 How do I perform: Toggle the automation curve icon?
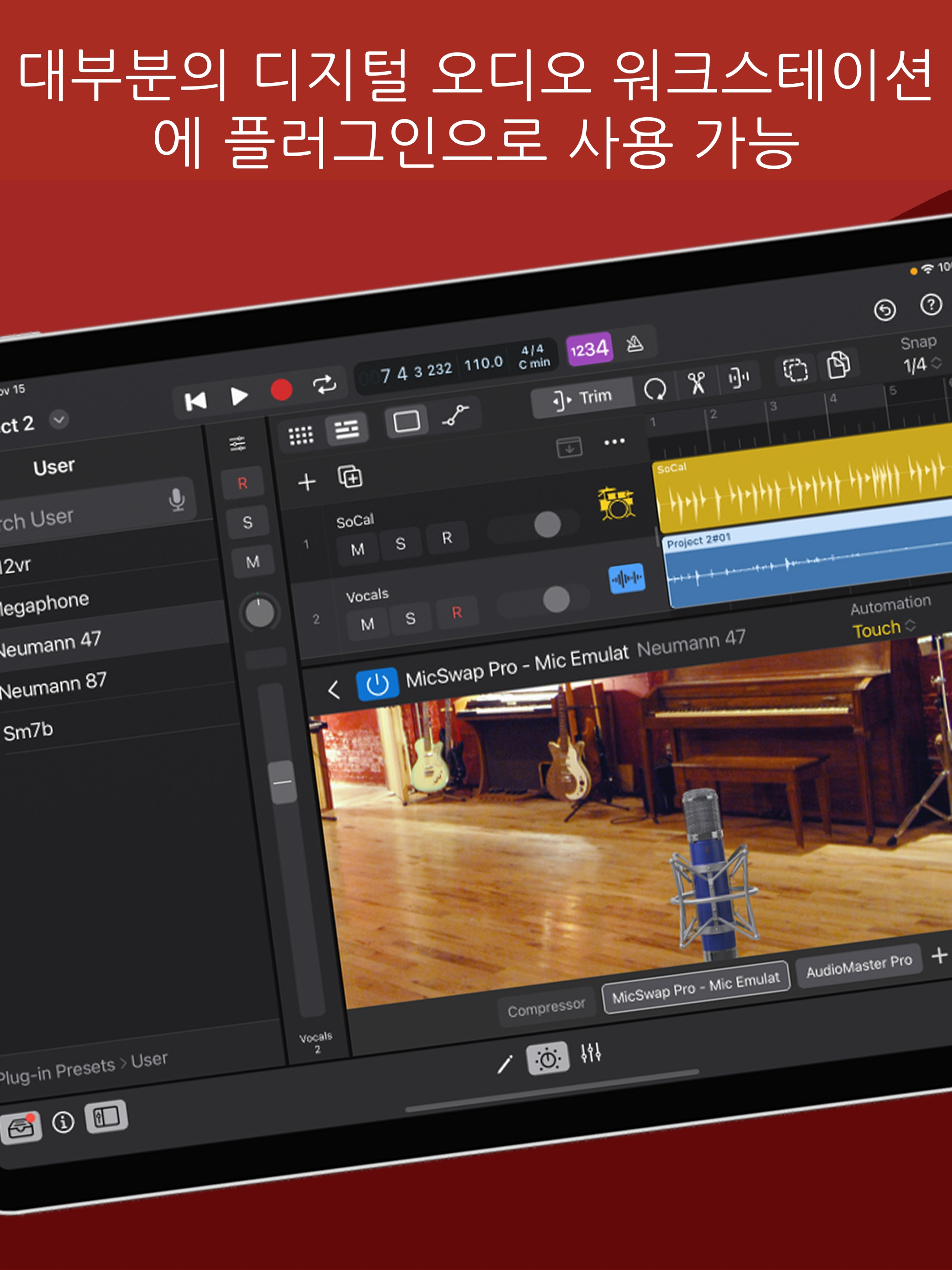[456, 415]
